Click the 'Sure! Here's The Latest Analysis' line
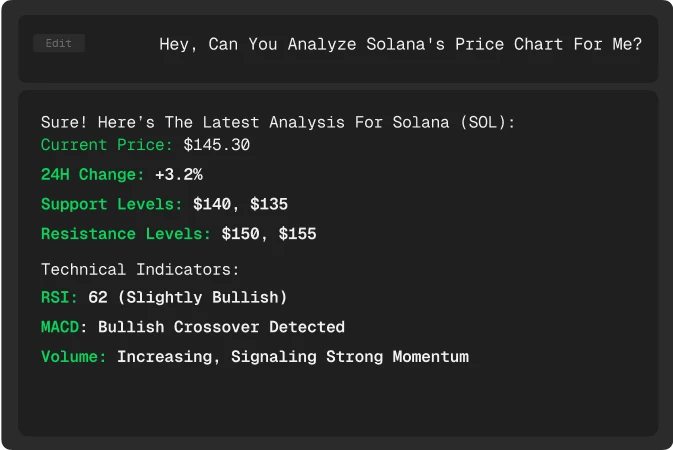 click(278, 122)
